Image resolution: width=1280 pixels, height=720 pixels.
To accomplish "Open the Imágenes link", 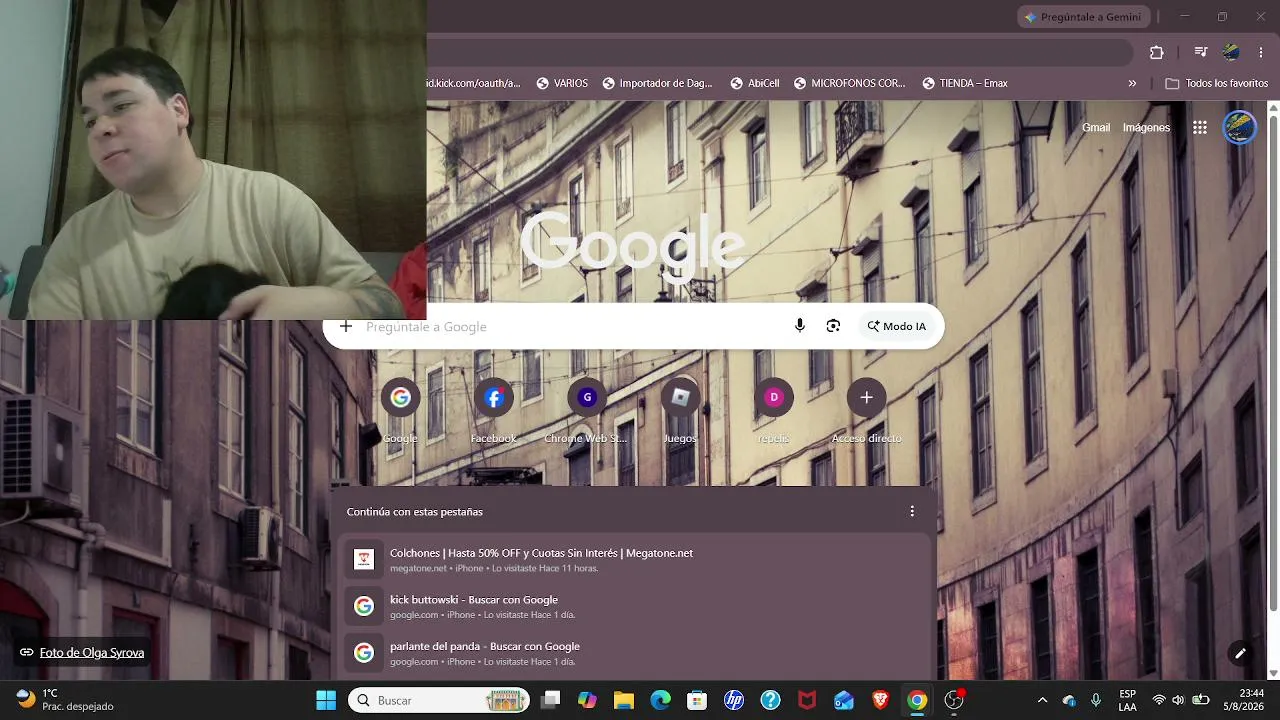I will coord(1146,128).
